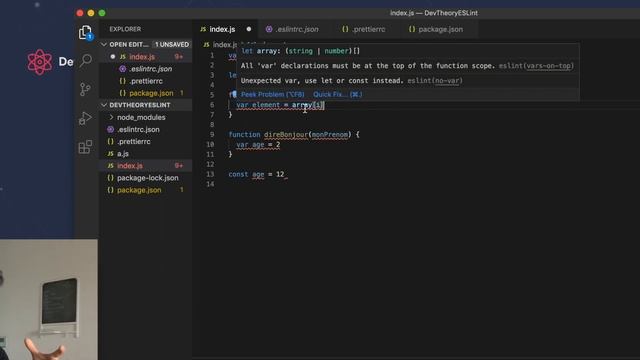The height and width of the screenshot is (360, 640).
Task: Click the 1 UNSAVED badge
Action: coord(172,44)
